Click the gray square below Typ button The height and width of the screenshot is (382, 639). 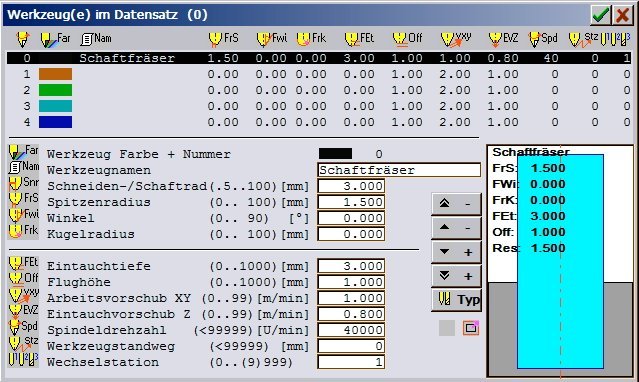(x=447, y=328)
